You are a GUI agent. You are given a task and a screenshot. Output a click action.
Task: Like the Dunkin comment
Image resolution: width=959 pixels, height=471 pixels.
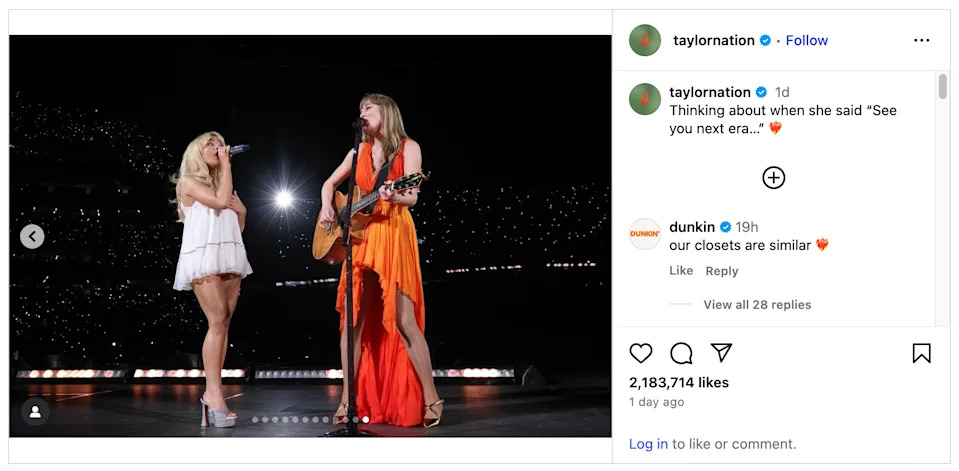pos(681,271)
